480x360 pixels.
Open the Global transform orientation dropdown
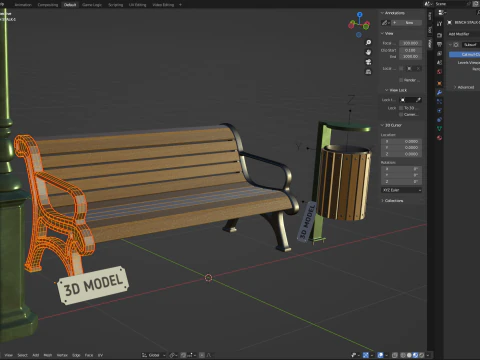[x=154, y=355]
